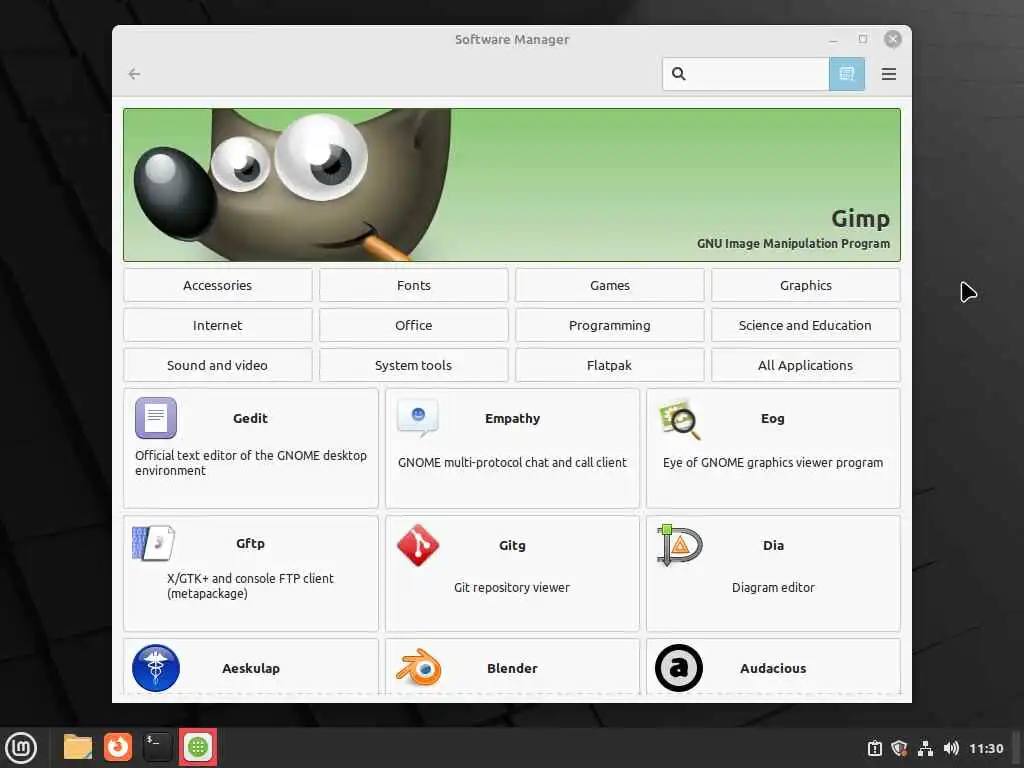Open the hamburger menu in Software Manager
Viewport: 1024px width, 768px height.
888,74
